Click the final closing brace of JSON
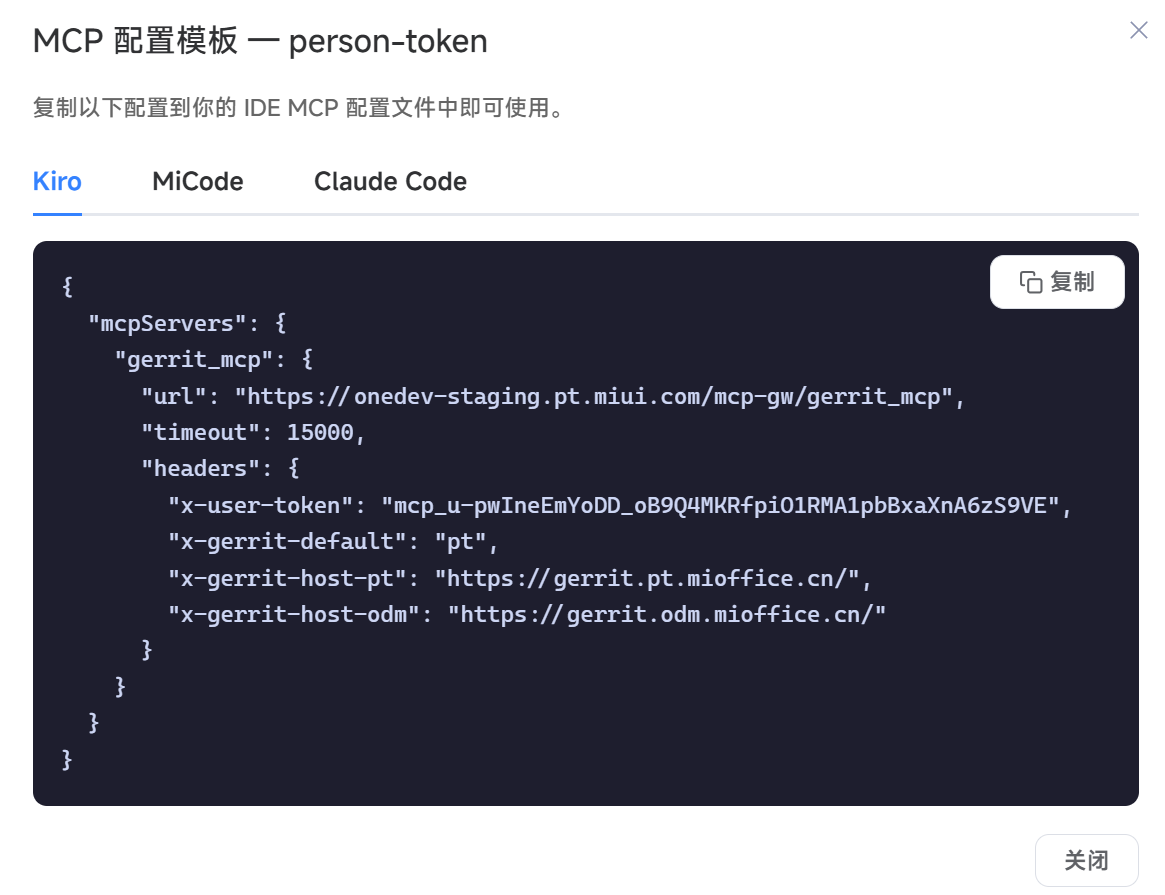 [x=67, y=759]
